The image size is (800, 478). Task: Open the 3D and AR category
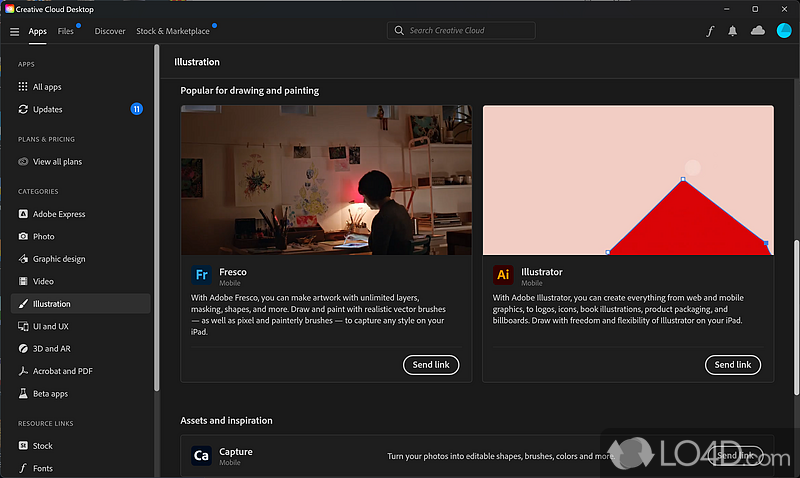pyautogui.click(x=53, y=349)
